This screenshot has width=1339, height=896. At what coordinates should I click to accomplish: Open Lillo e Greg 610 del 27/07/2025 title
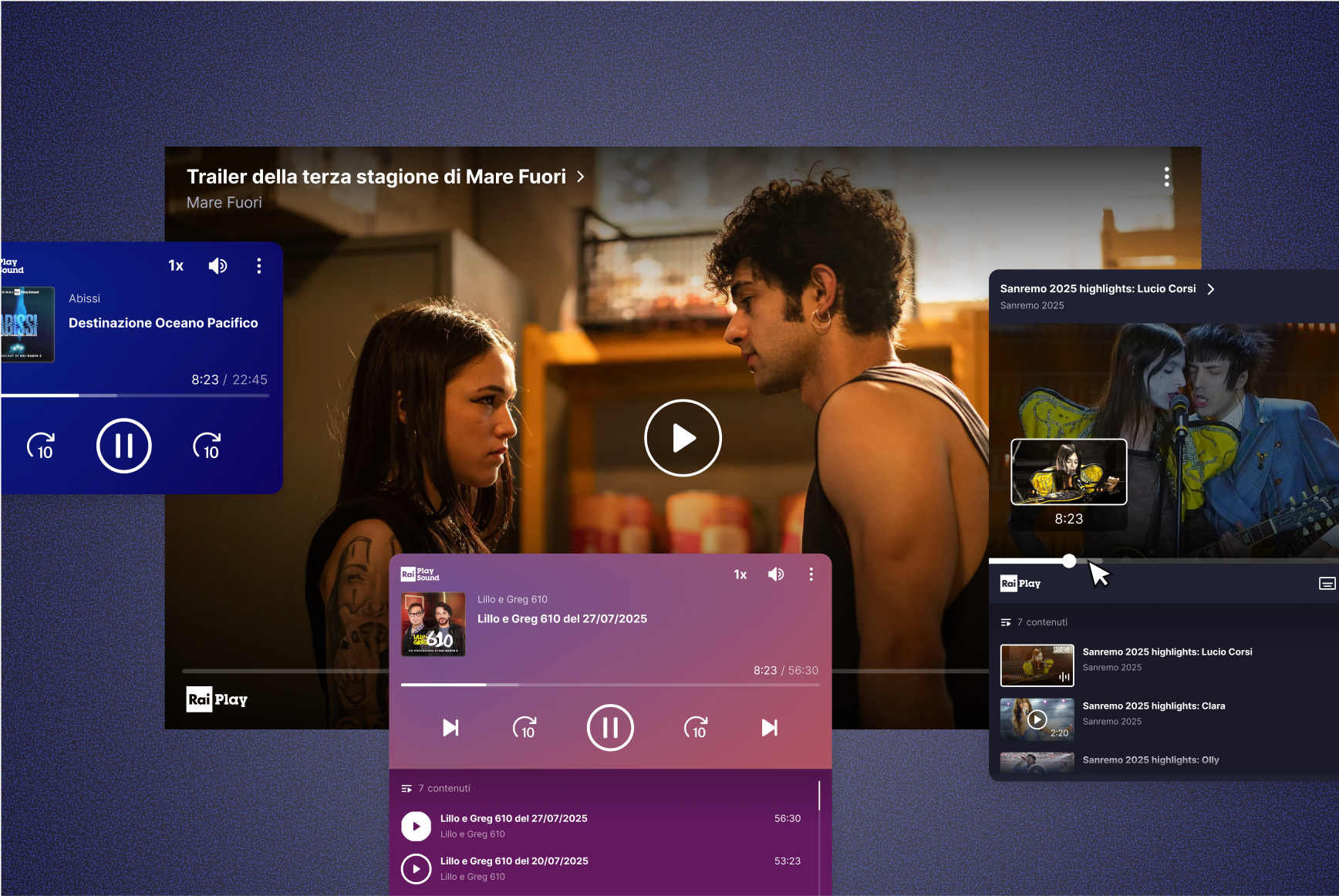[562, 618]
